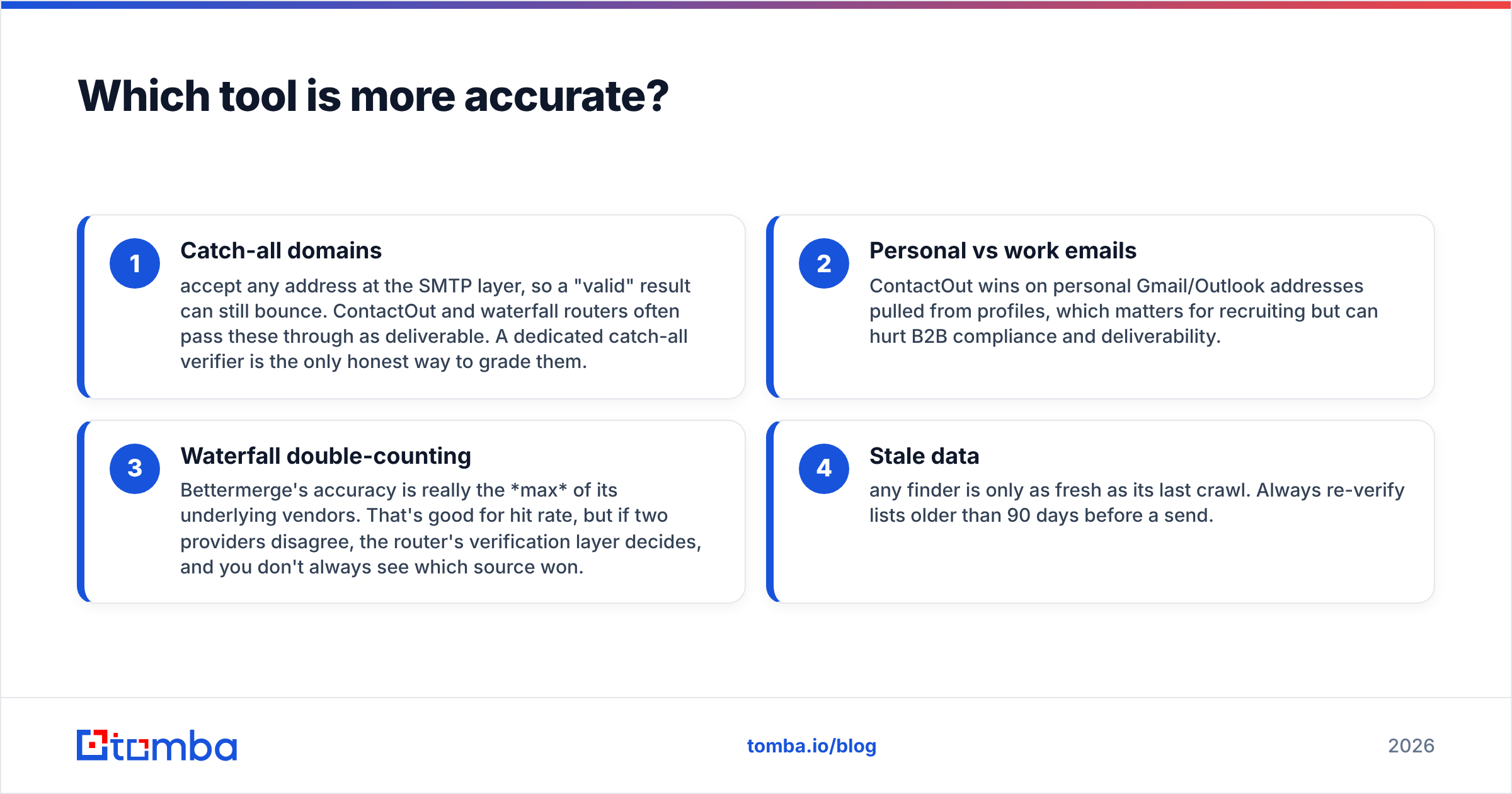Click the 2026 year label

pos(1411,746)
